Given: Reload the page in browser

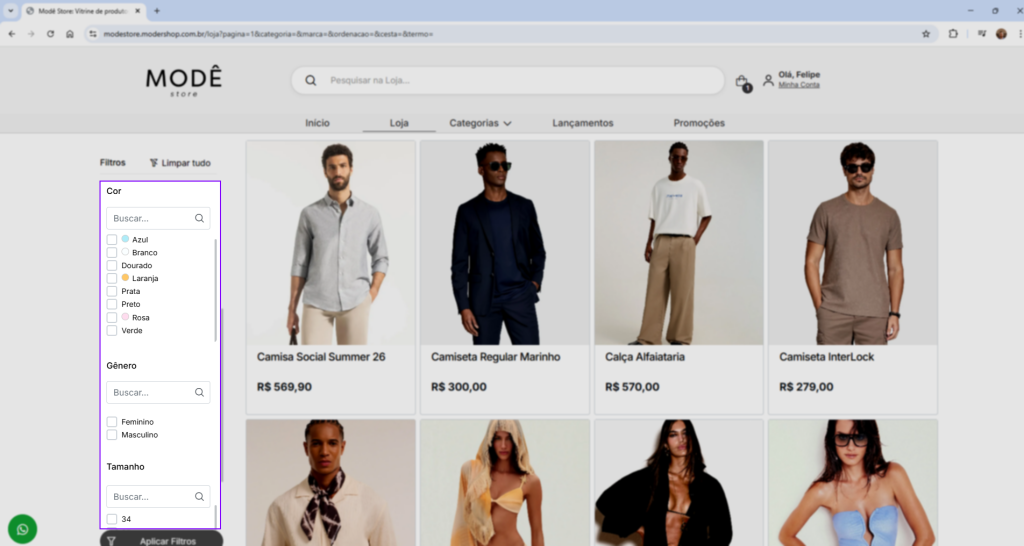Looking at the screenshot, I should tap(50, 33).
